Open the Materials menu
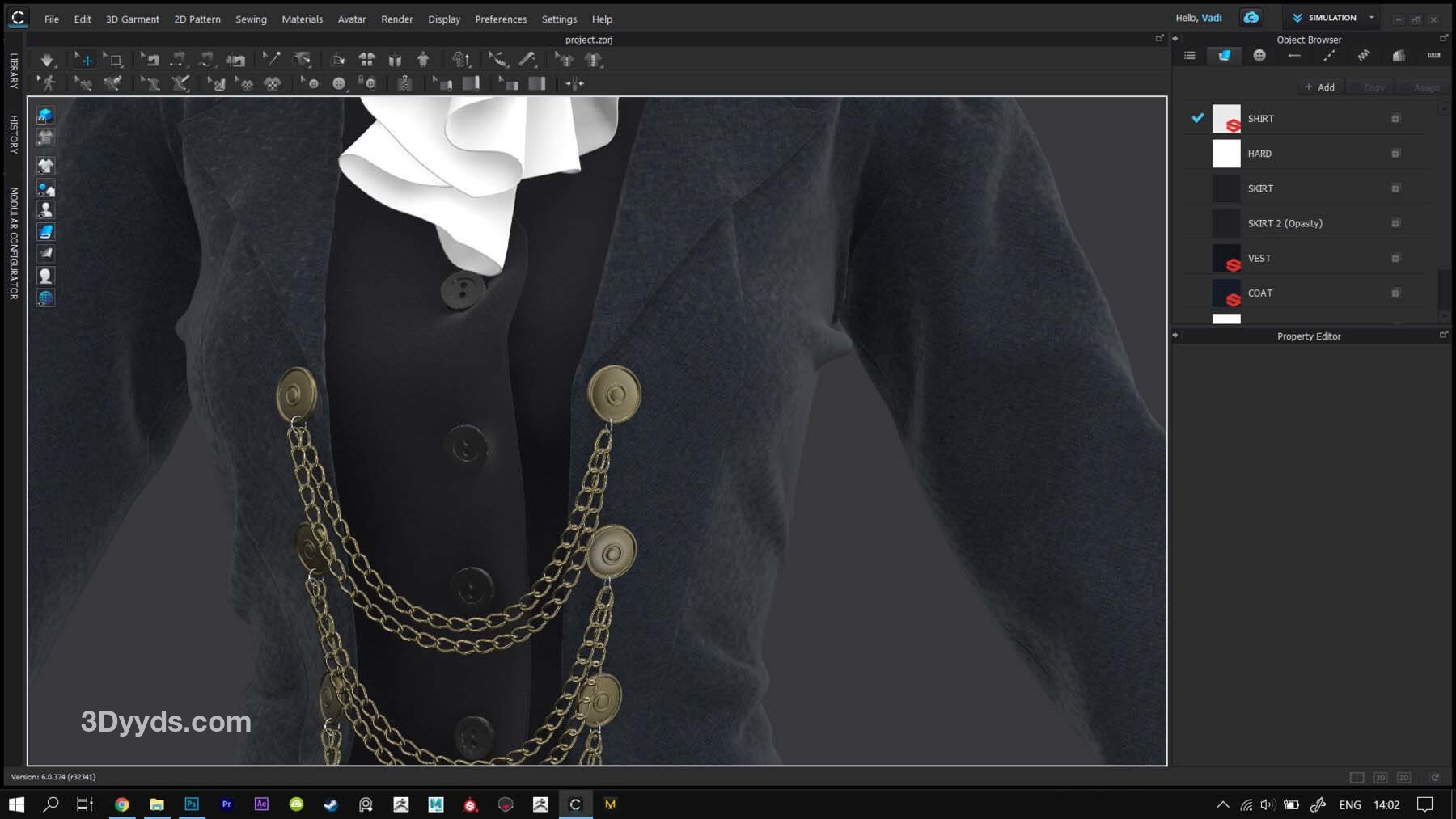The height and width of the screenshot is (819, 1456). pyautogui.click(x=302, y=19)
